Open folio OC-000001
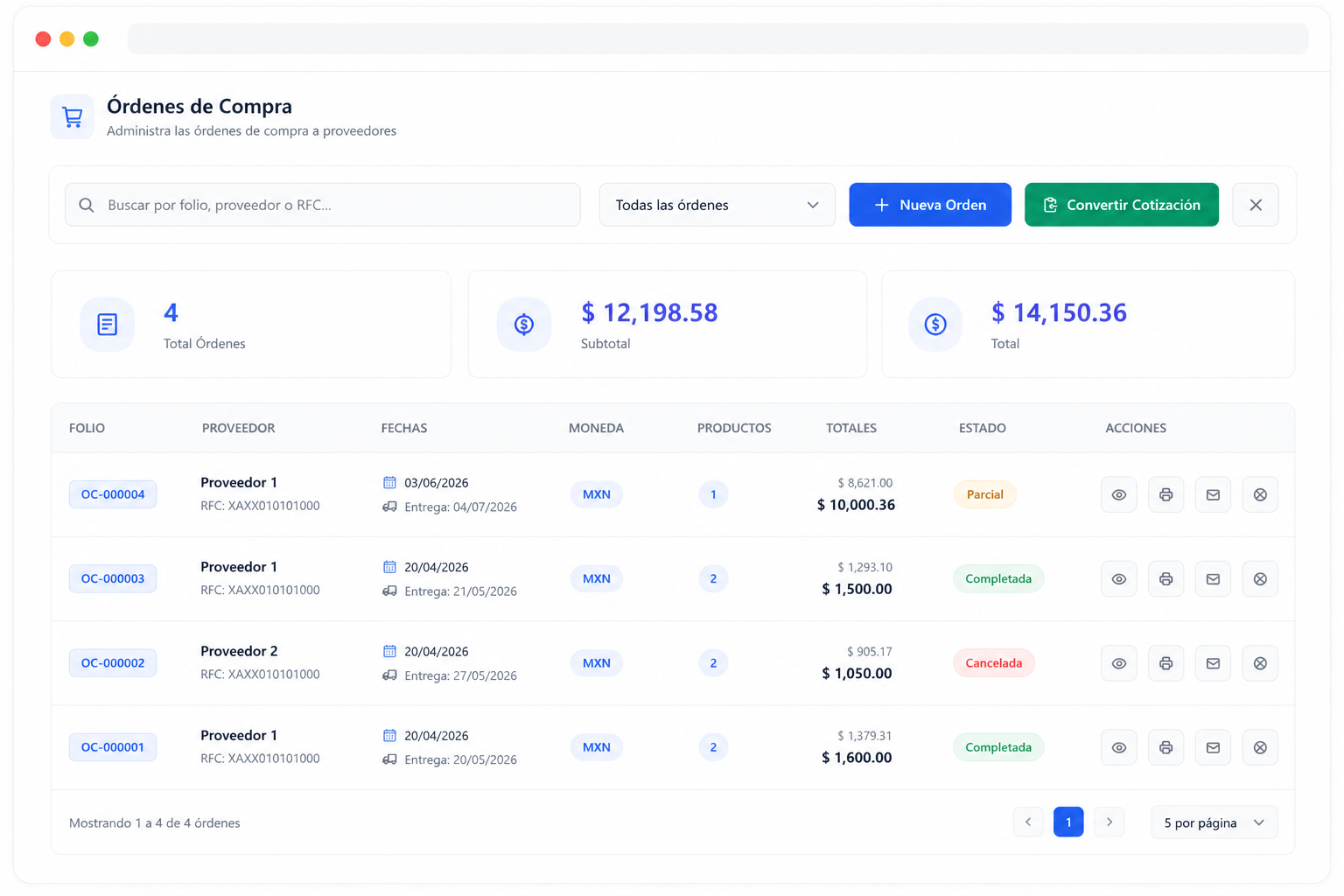Image resolution: width=1344 pixels, height=896 pixels. click(x=113, y=747)
